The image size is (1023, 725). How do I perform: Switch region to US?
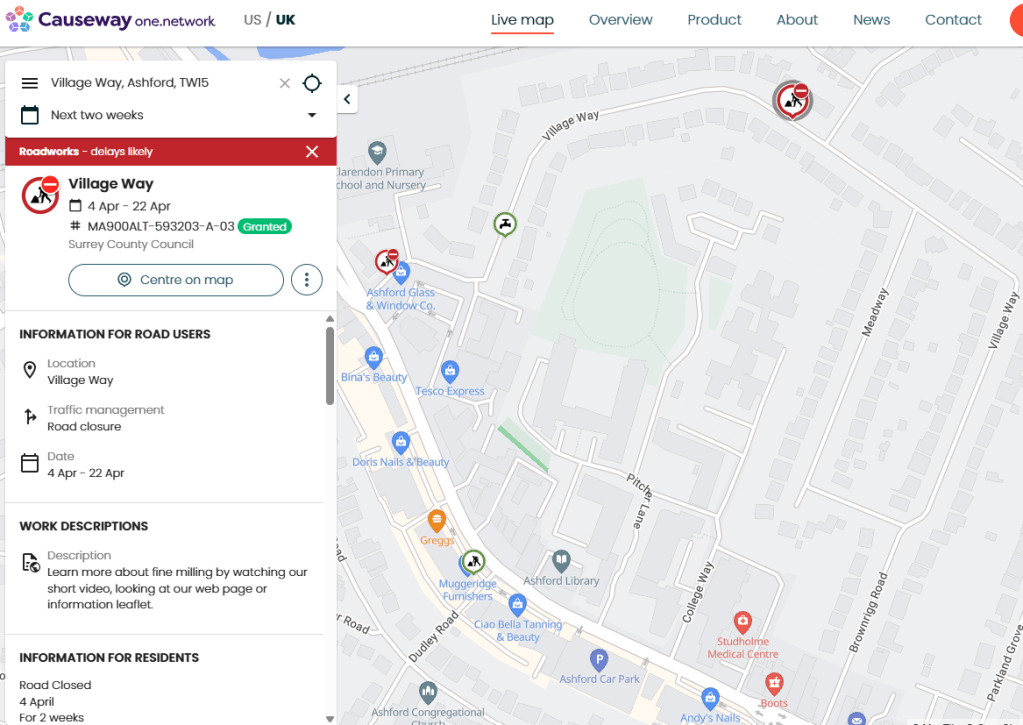[x=252, y=20]
